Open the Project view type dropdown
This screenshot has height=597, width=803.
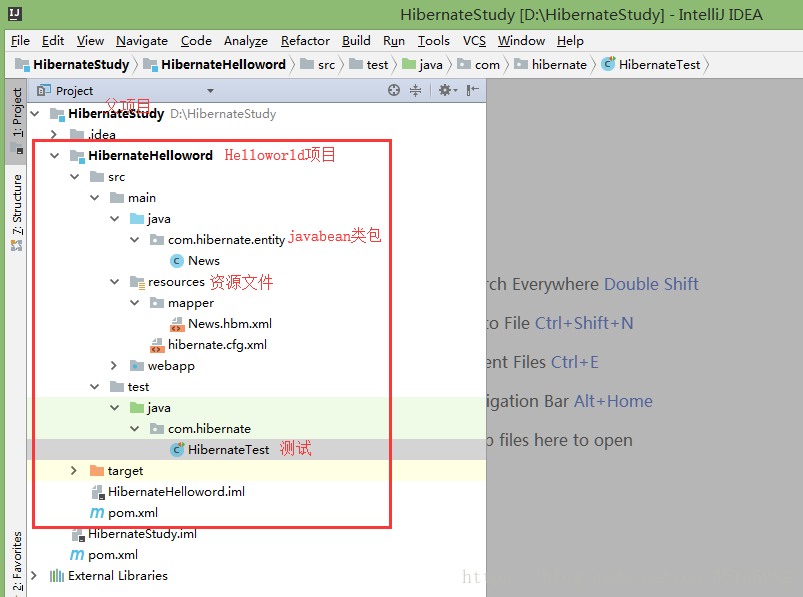(x=210, y=91)
